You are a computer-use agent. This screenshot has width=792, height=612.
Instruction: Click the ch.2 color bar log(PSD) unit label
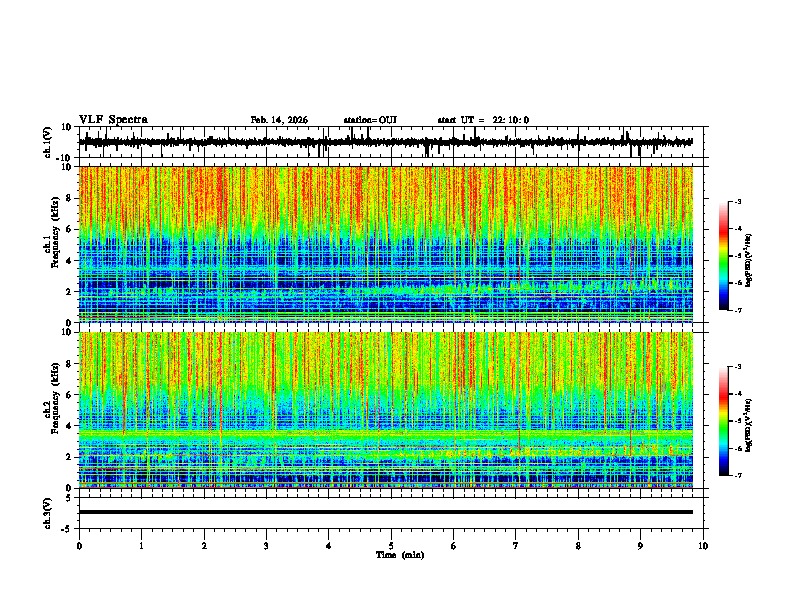(749, 425)
